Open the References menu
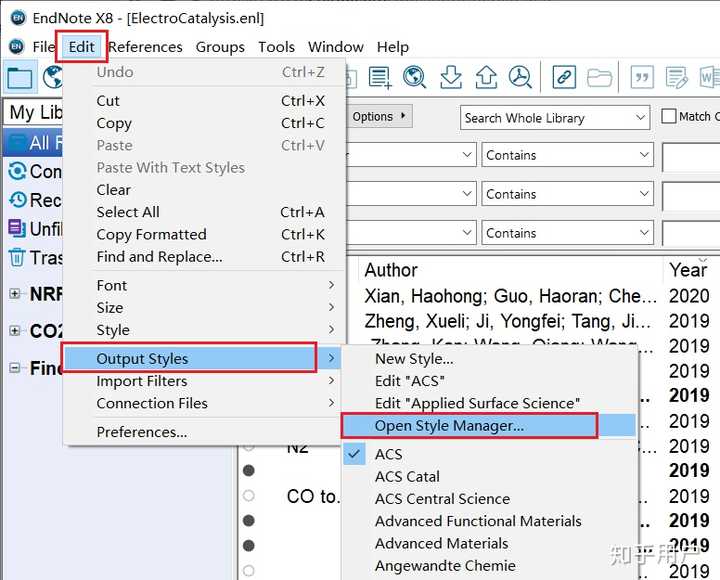This screenshot has width=720, height=580. pos(145,47)
